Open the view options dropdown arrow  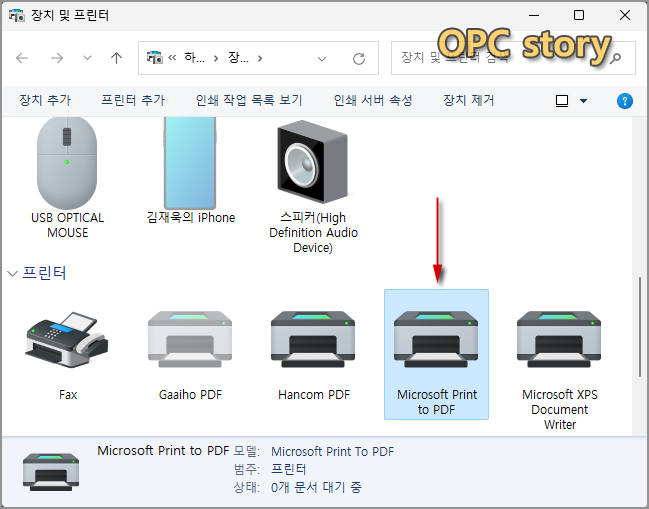click(x=584, y=101)
